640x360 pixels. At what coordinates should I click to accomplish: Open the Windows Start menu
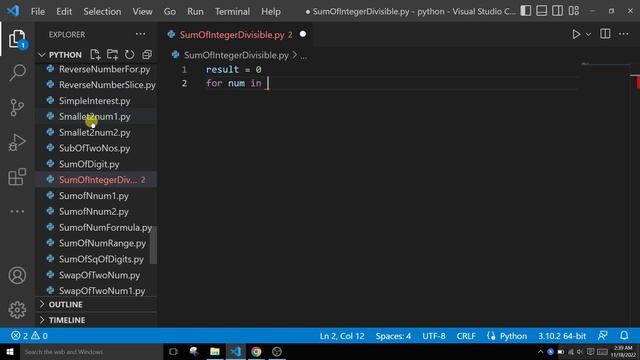(10, 351)
